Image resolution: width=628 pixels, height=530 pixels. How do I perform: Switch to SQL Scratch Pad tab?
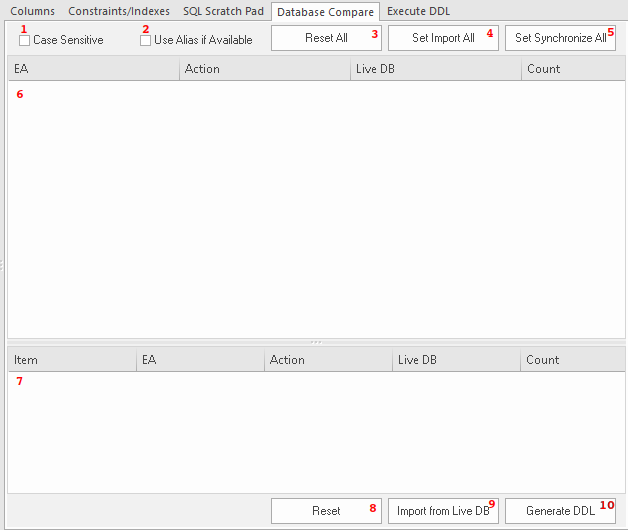tap(223, 11)
